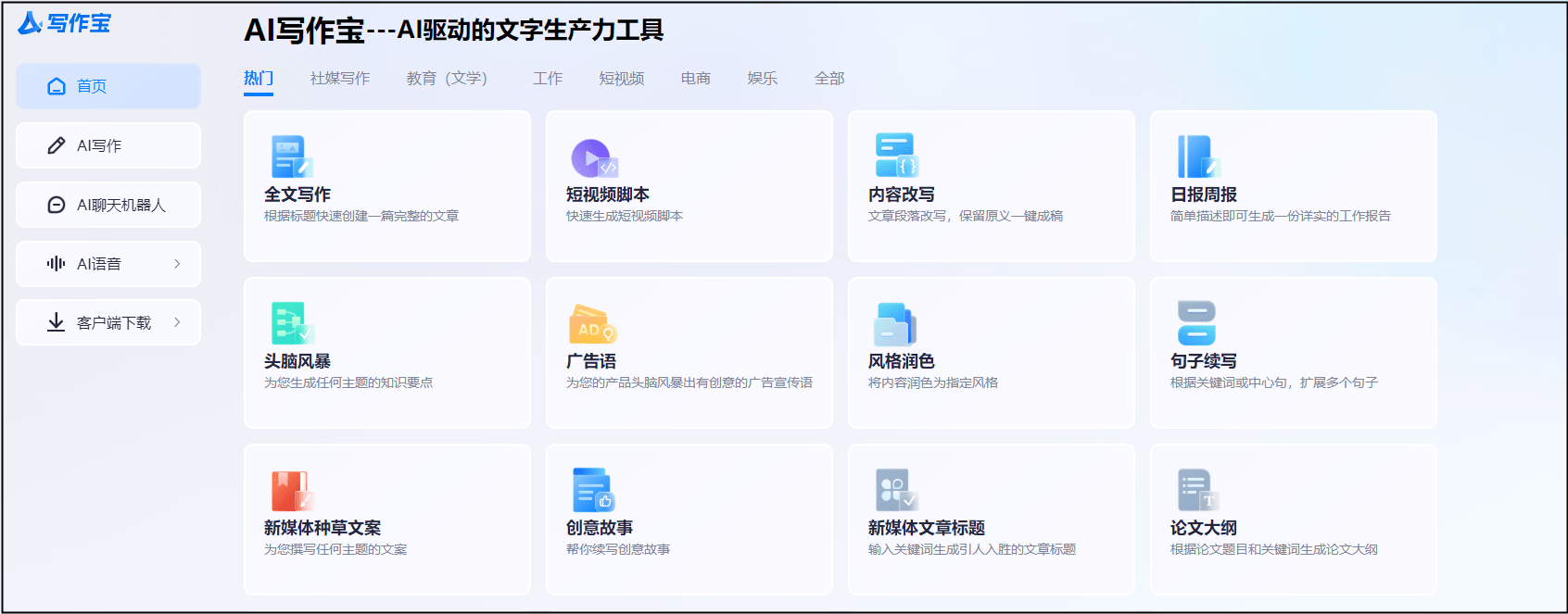This screenshot has width=1568, height=614.
Task: Click description 为您的产品头脑风暴出有创意的广告宣传语
Action: click(689, 382)
